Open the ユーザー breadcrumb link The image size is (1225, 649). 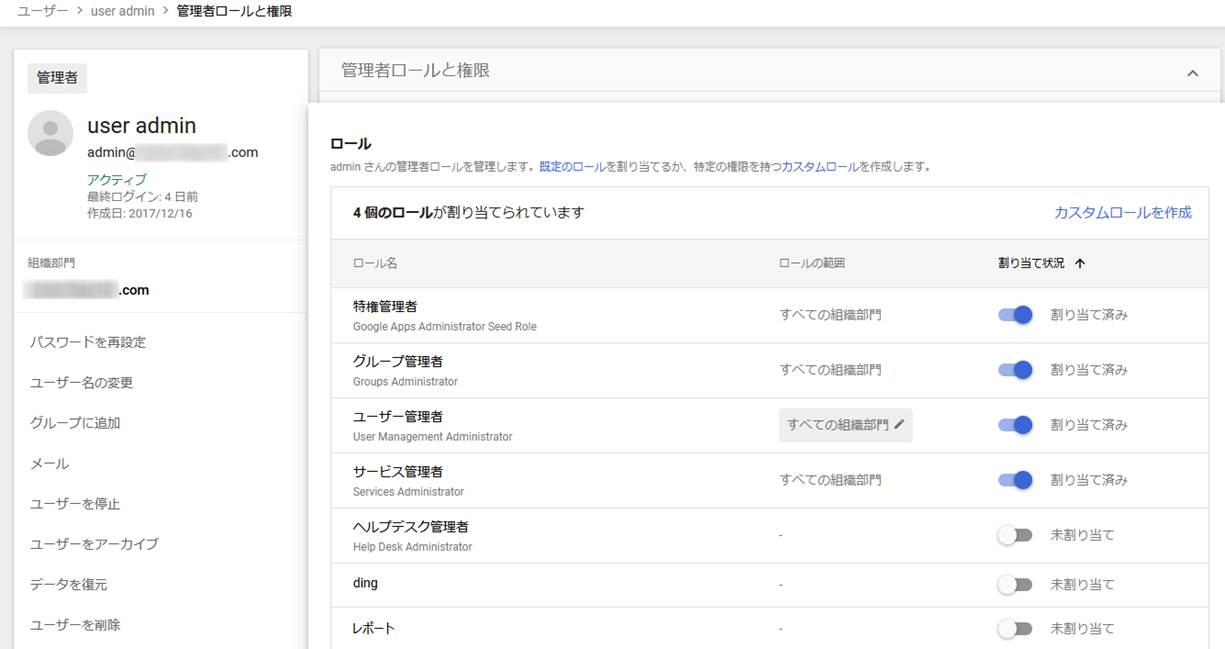click(x=43, y=11)
